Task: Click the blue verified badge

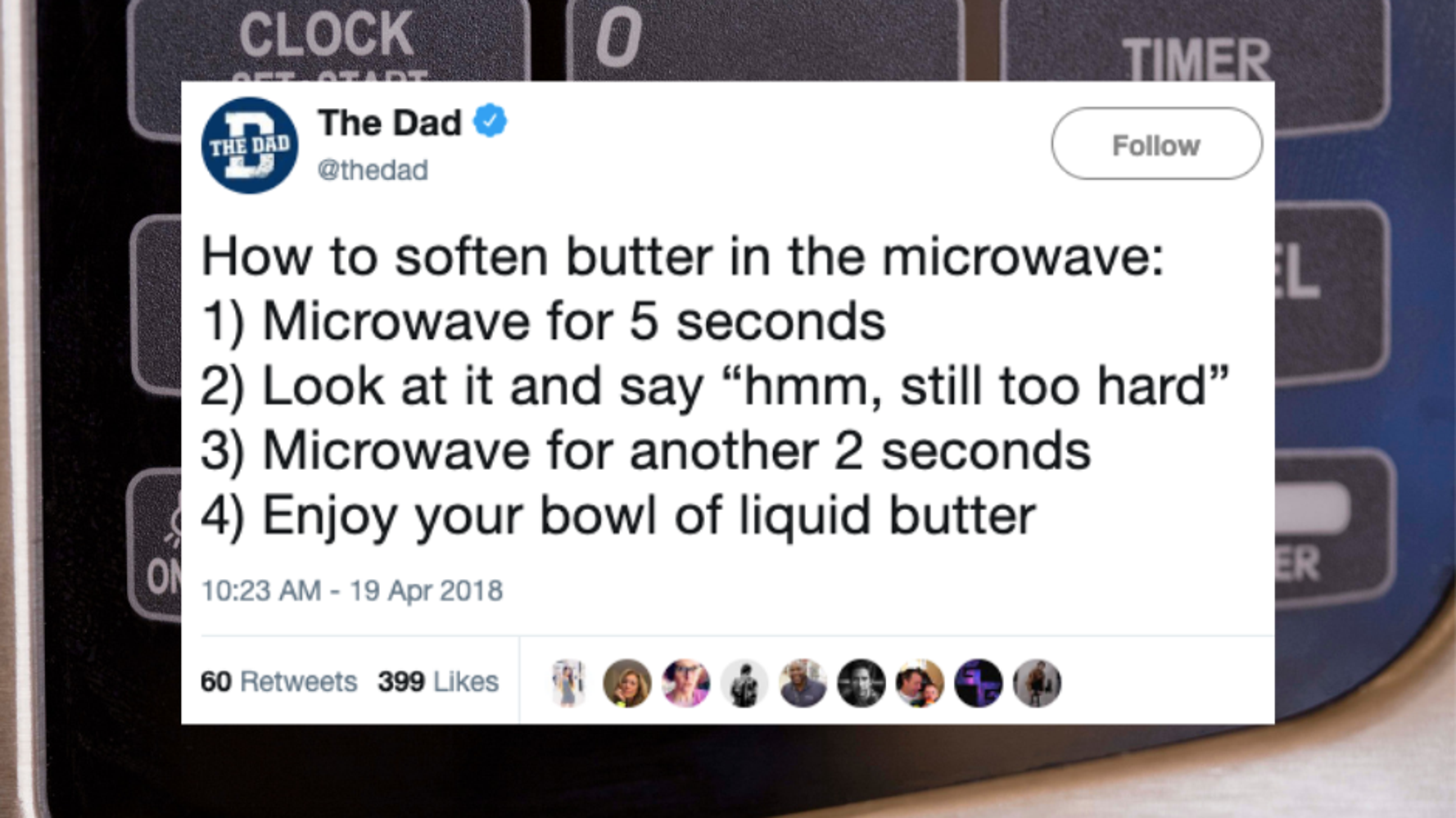Action: point(490,121)
